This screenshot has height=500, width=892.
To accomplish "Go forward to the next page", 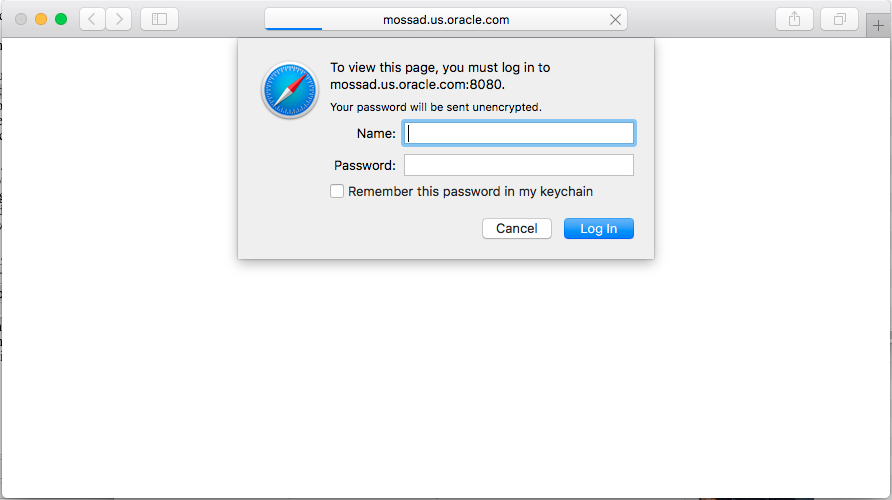I will coord(119,19).
